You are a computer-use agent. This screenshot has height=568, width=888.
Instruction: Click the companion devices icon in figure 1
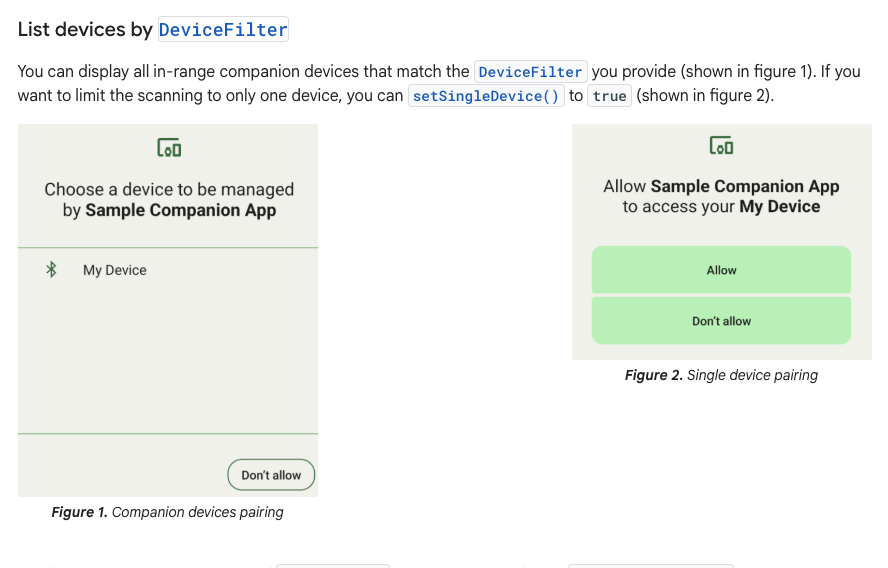coord(169,148)
